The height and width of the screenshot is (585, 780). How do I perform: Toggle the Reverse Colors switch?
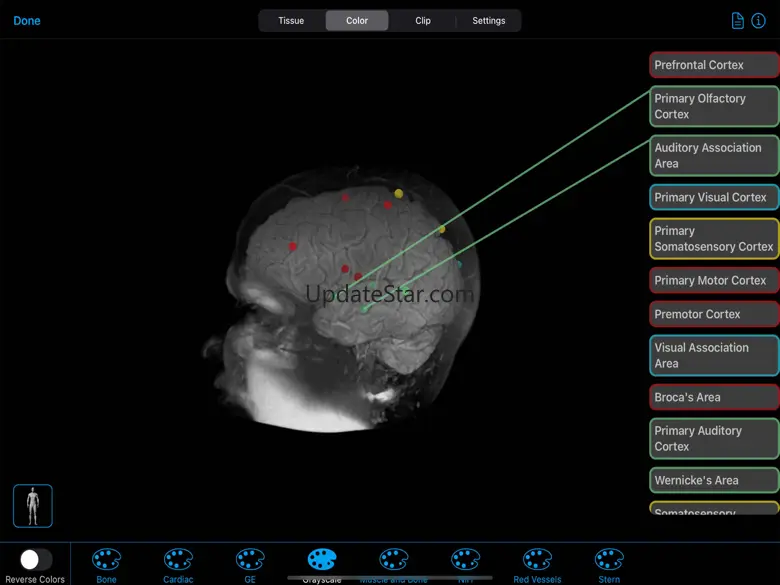click(x=36, y=560)
